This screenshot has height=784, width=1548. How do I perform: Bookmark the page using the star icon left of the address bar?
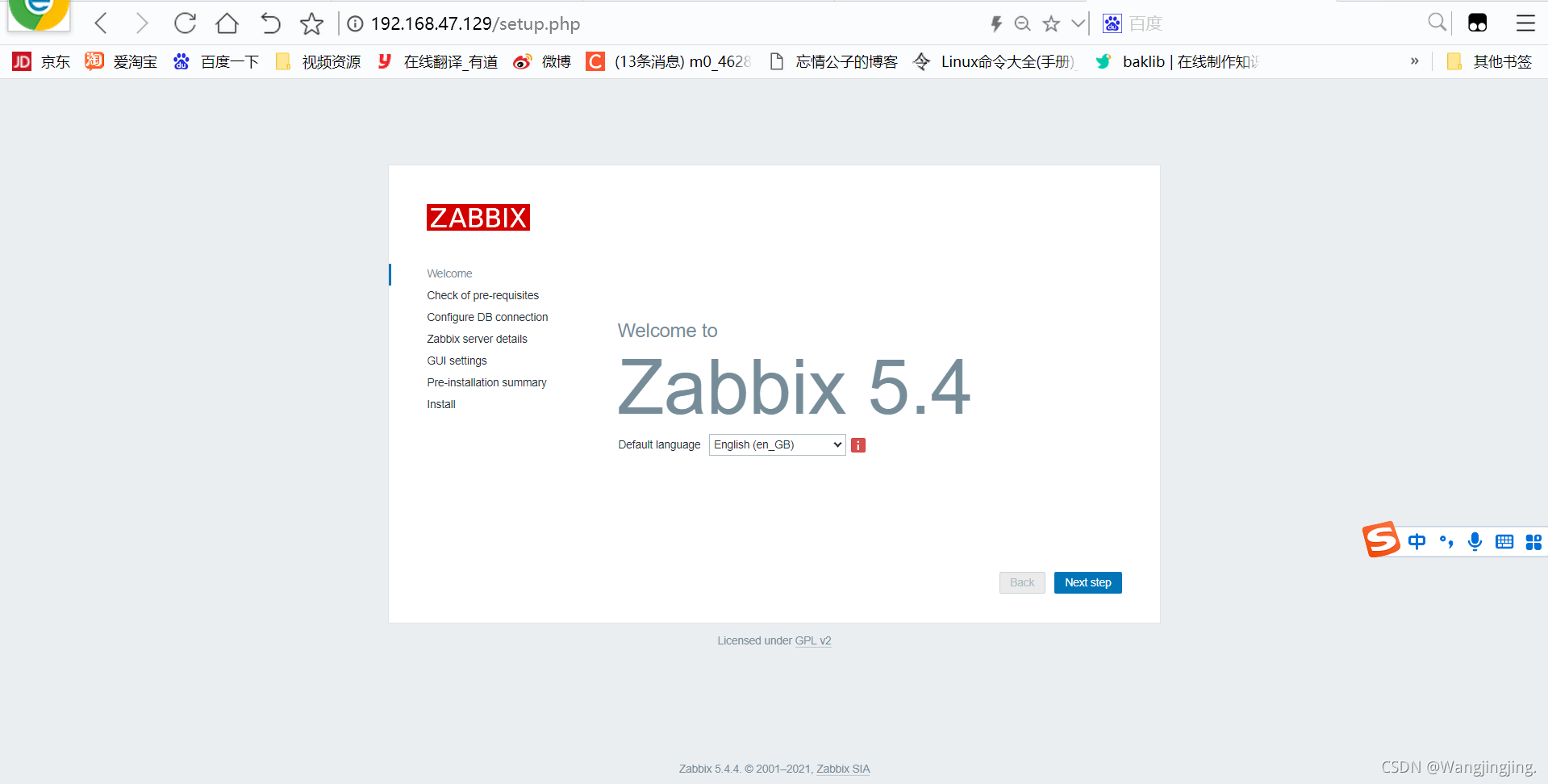point(311,23)
